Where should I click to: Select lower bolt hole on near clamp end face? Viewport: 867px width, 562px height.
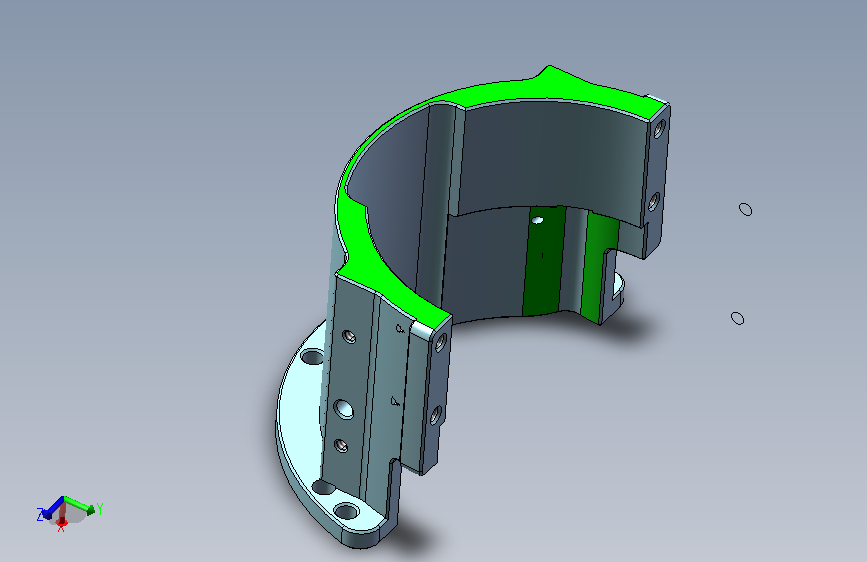[x=436, y=415]
